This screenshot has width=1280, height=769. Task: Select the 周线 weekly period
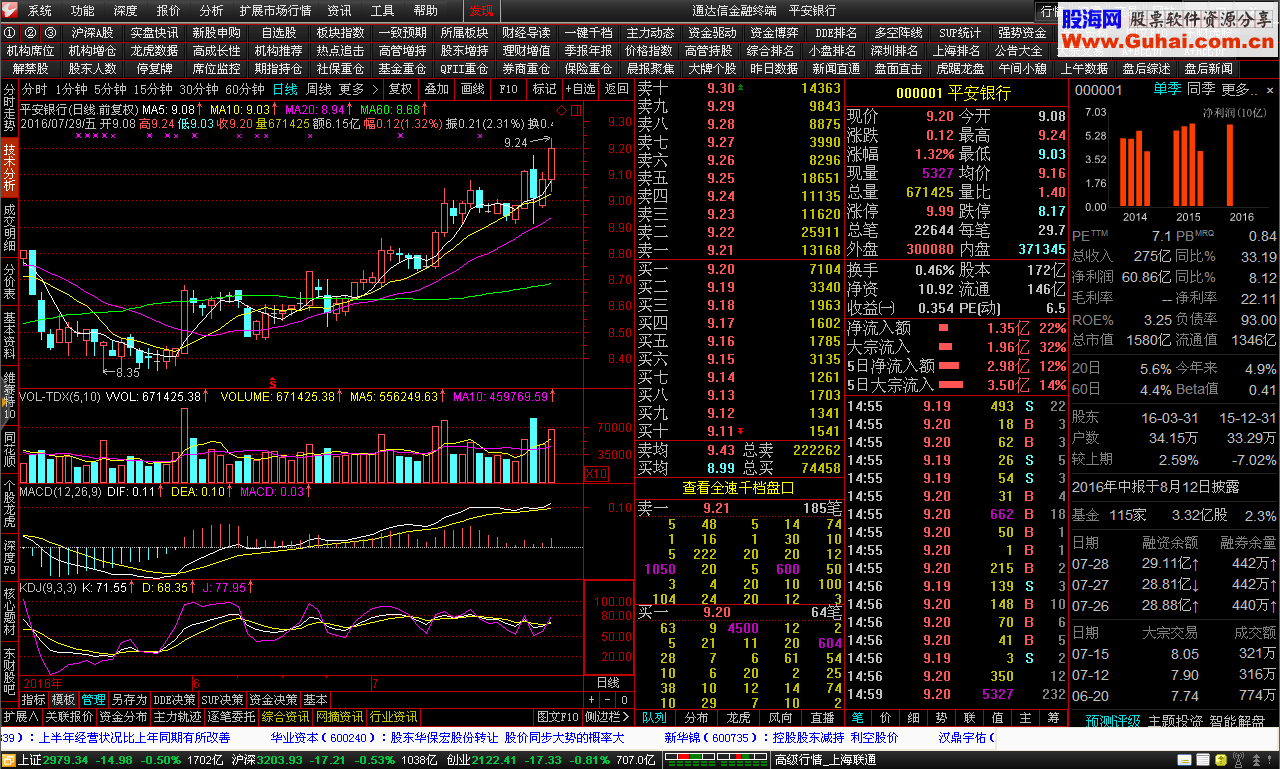tap(319, 89)
